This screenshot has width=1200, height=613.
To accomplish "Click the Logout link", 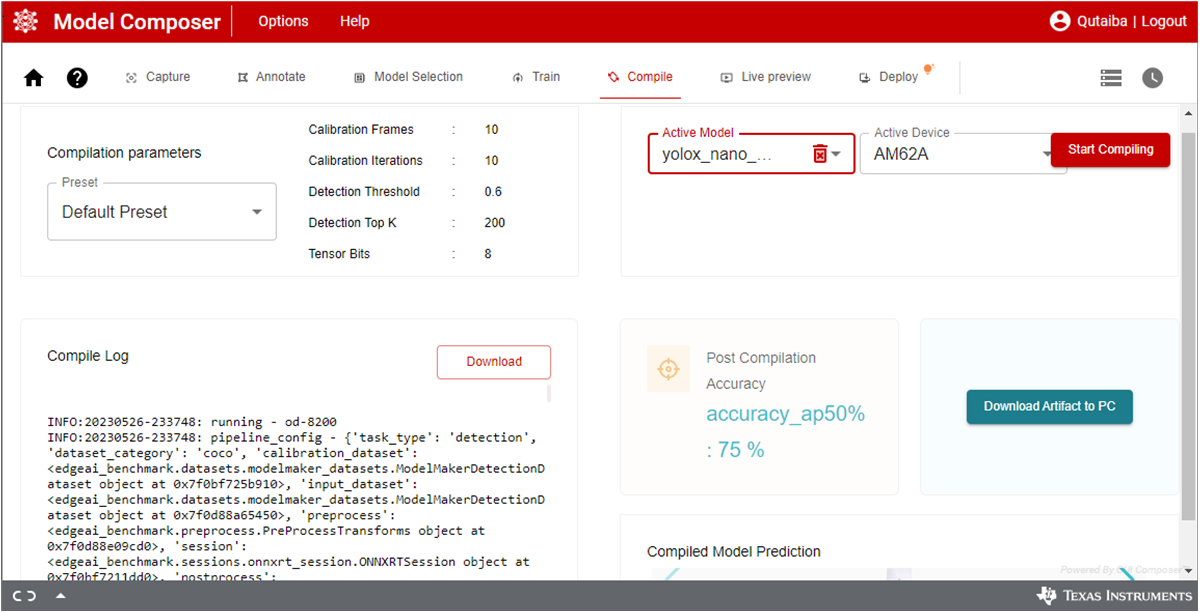I will (1164, 21).
